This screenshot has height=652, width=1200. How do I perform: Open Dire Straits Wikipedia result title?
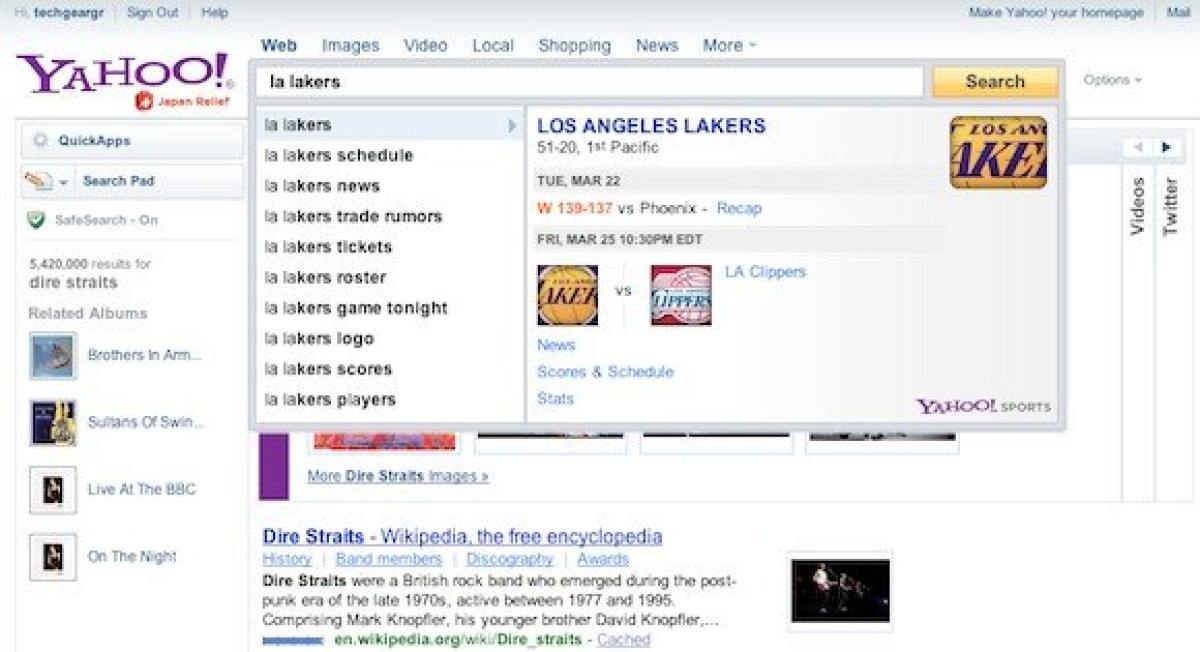coord(462,537)
